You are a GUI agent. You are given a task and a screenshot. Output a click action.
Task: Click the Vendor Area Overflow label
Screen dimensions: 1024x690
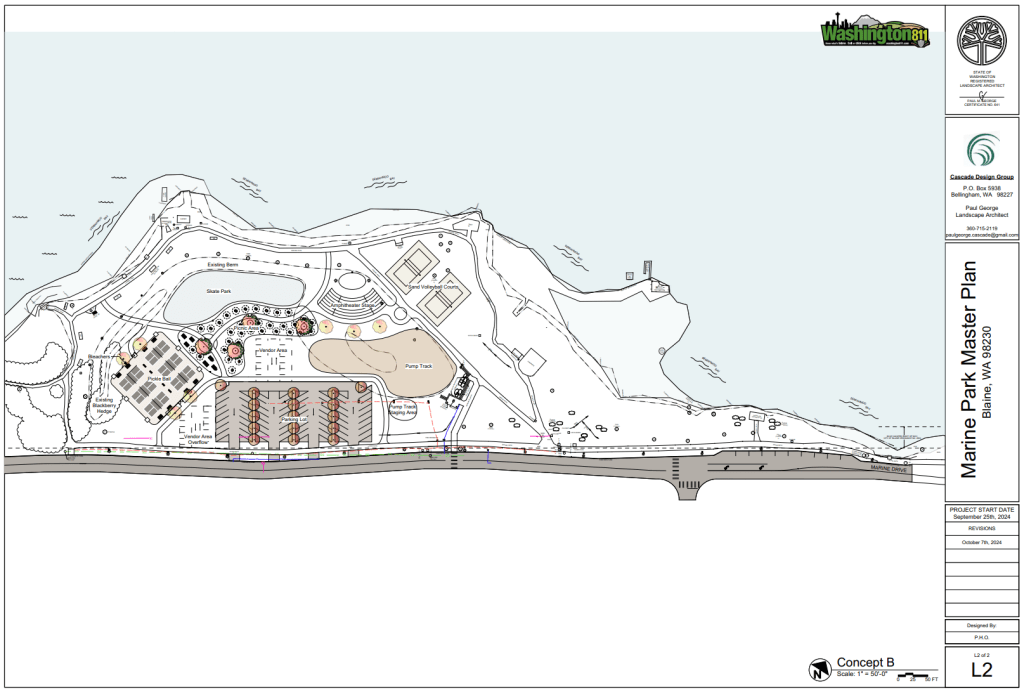tap(196, 439)
